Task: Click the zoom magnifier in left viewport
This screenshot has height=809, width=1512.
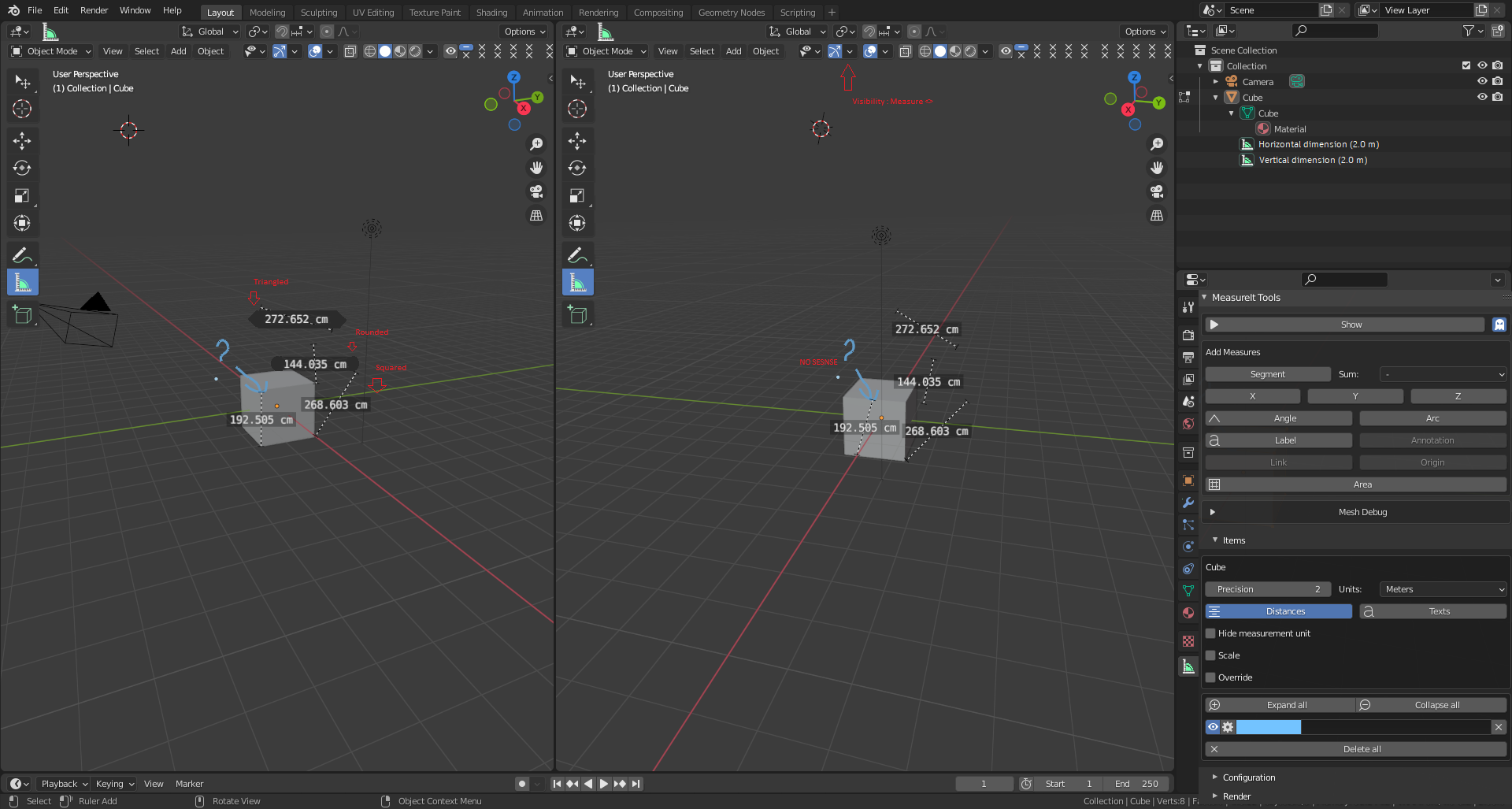Action: tap(536, 144)
